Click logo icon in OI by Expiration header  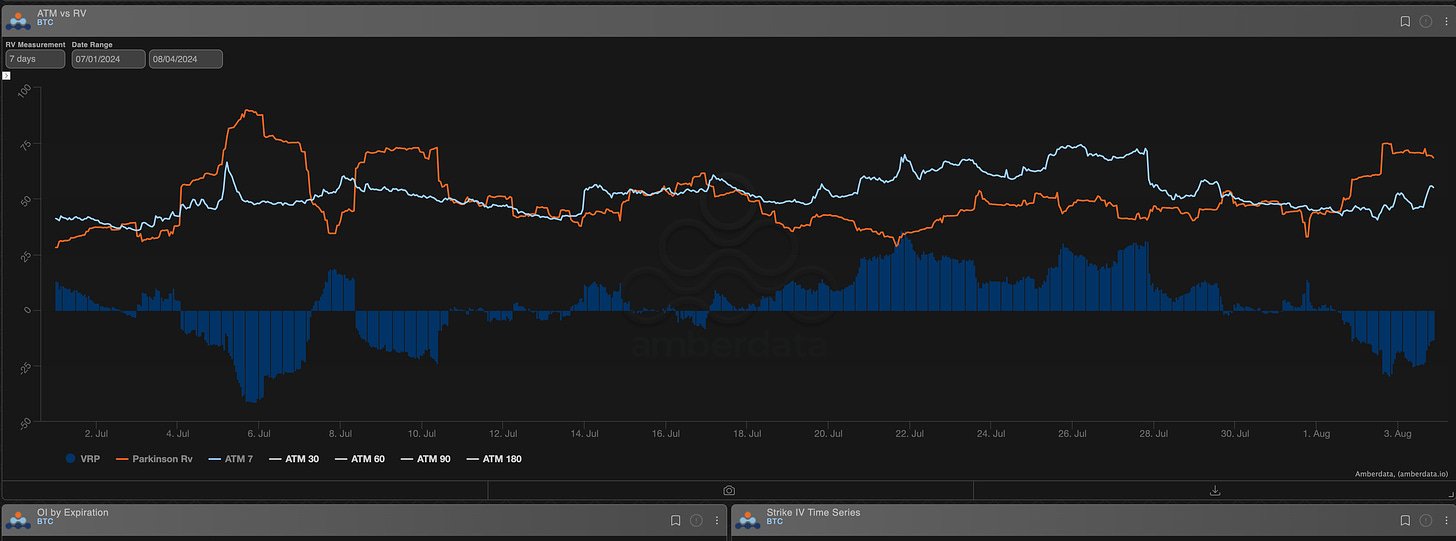(19, 520)
